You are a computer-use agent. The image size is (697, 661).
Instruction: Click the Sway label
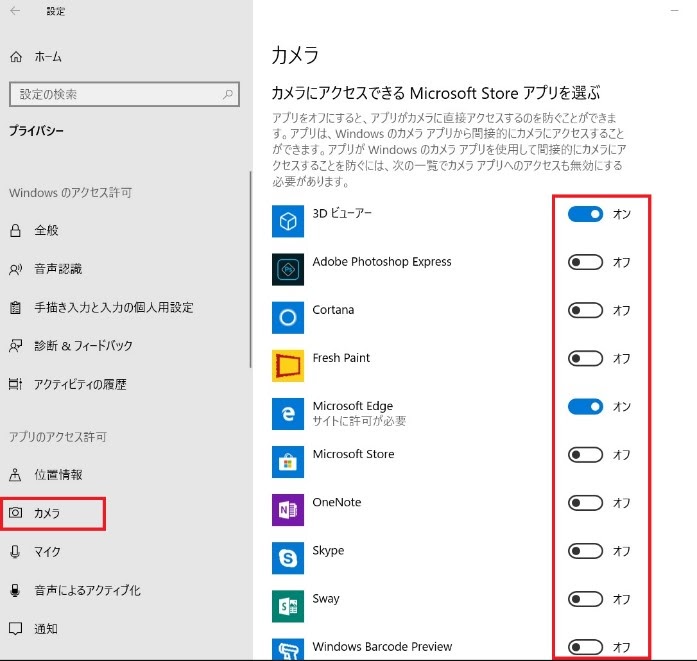coord(326,599)
